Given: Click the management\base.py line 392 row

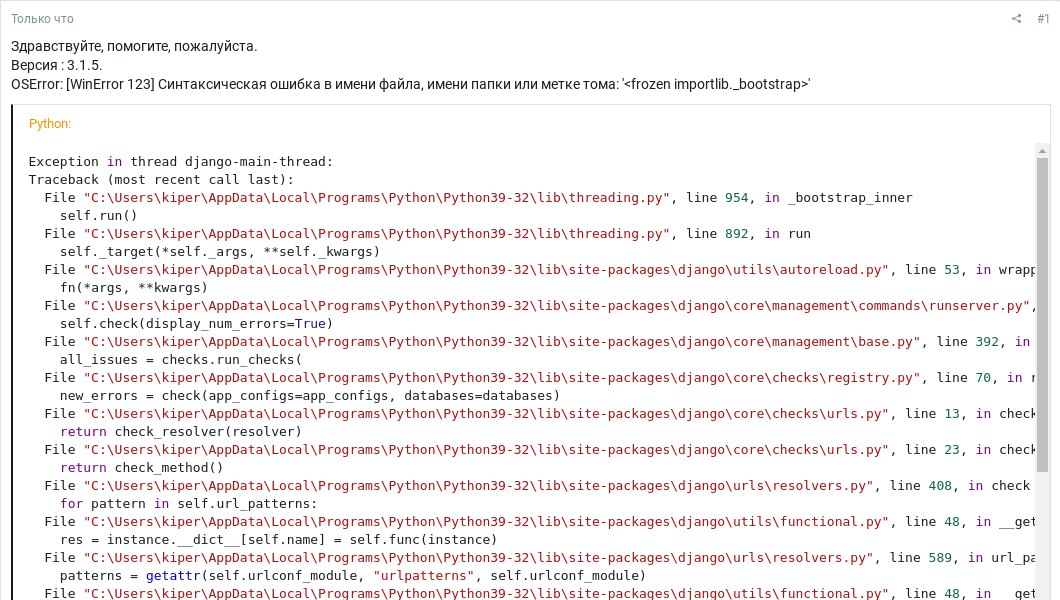Looking at the screenshot, I should pyautogui.click(x=539, y=342).
